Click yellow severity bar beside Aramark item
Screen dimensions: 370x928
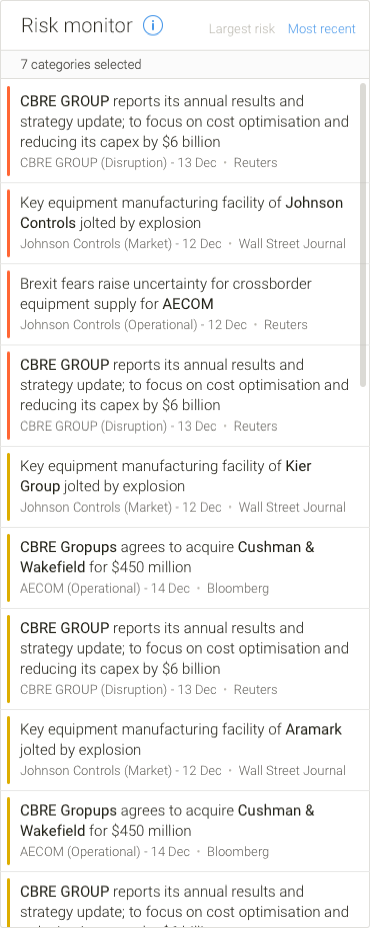pos(8,750)
